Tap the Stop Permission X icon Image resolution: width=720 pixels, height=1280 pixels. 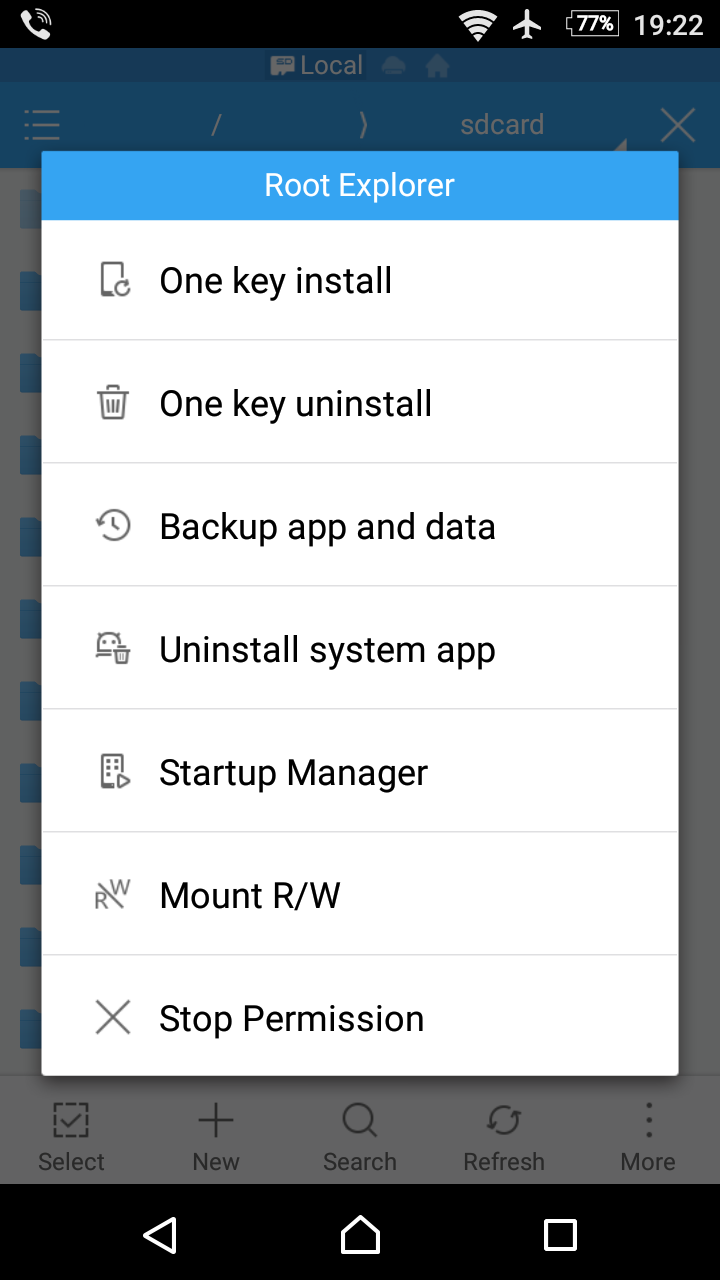pos(113,1018)
